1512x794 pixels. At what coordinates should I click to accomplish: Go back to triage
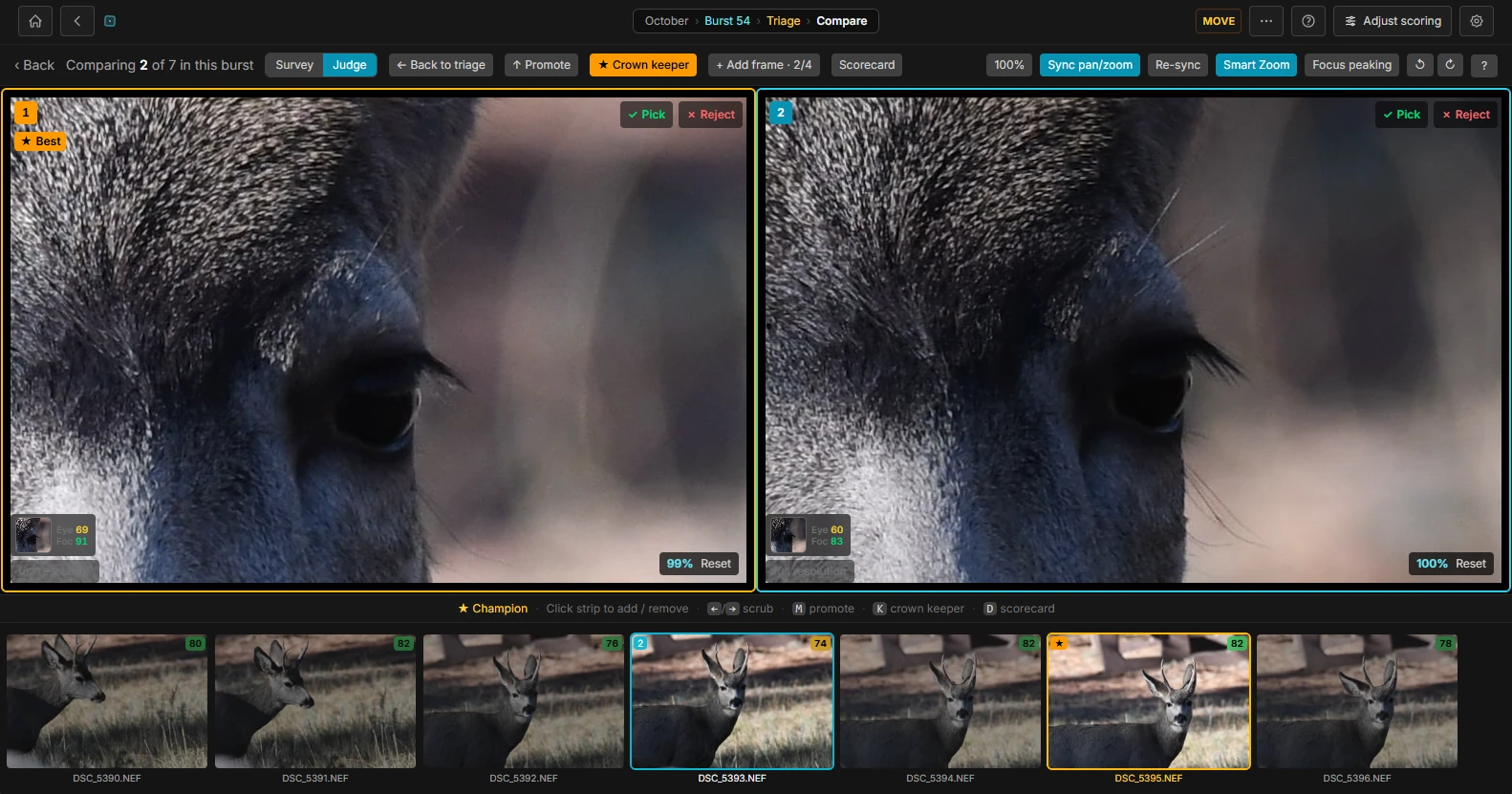point(441,65)
